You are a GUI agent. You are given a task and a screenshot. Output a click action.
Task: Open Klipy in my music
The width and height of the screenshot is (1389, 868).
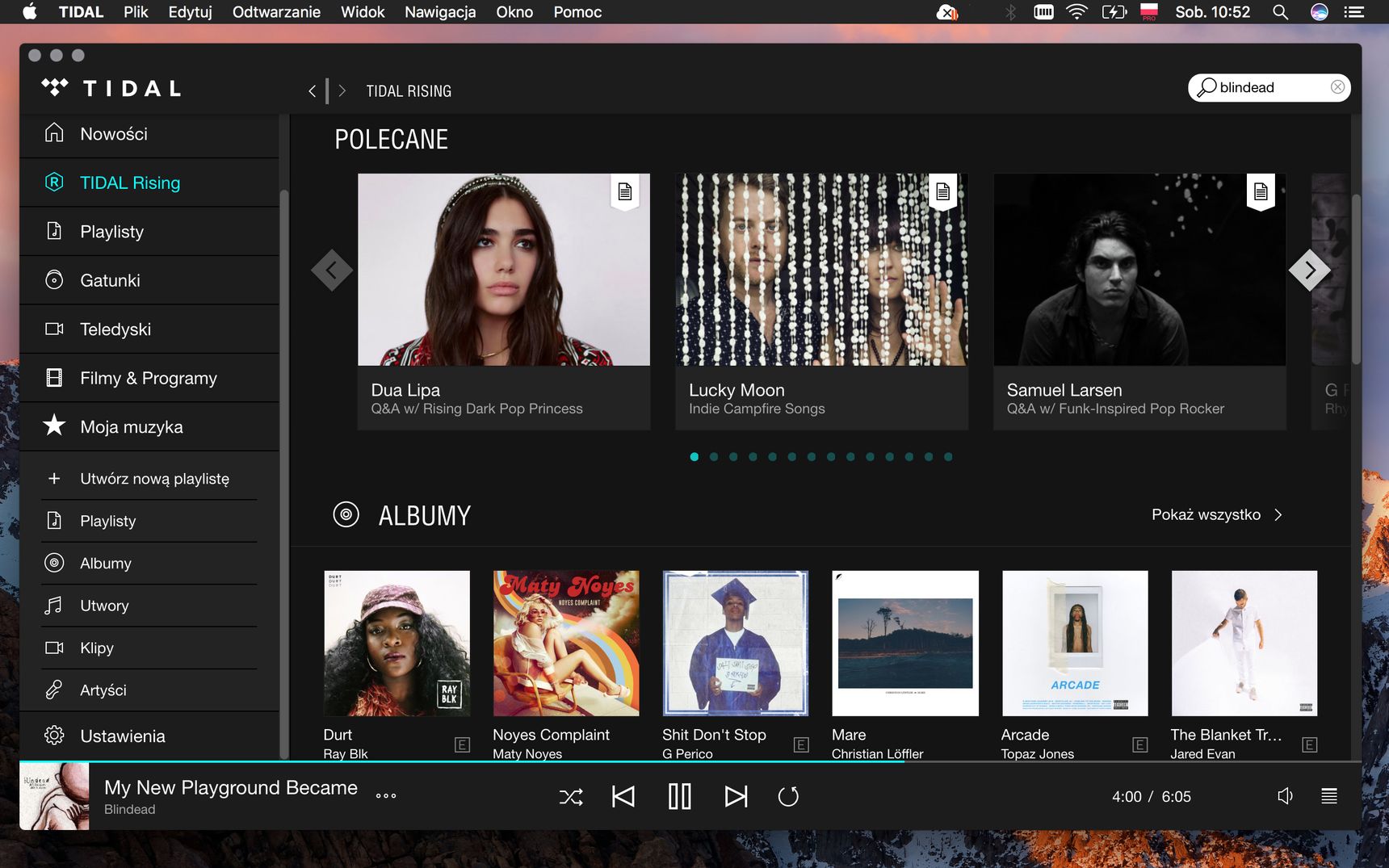pos(150,648)
